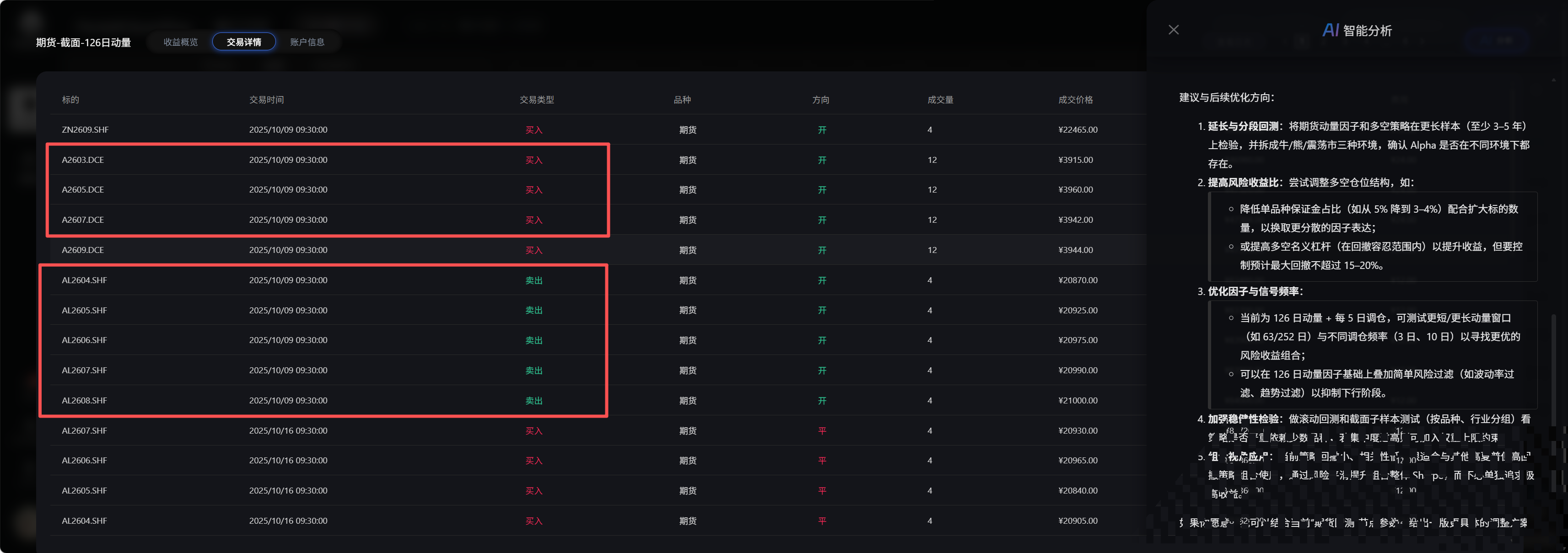Click the AL2608.SHF contract entry
Screen dimensions: 1568x553
coord(85,400)
